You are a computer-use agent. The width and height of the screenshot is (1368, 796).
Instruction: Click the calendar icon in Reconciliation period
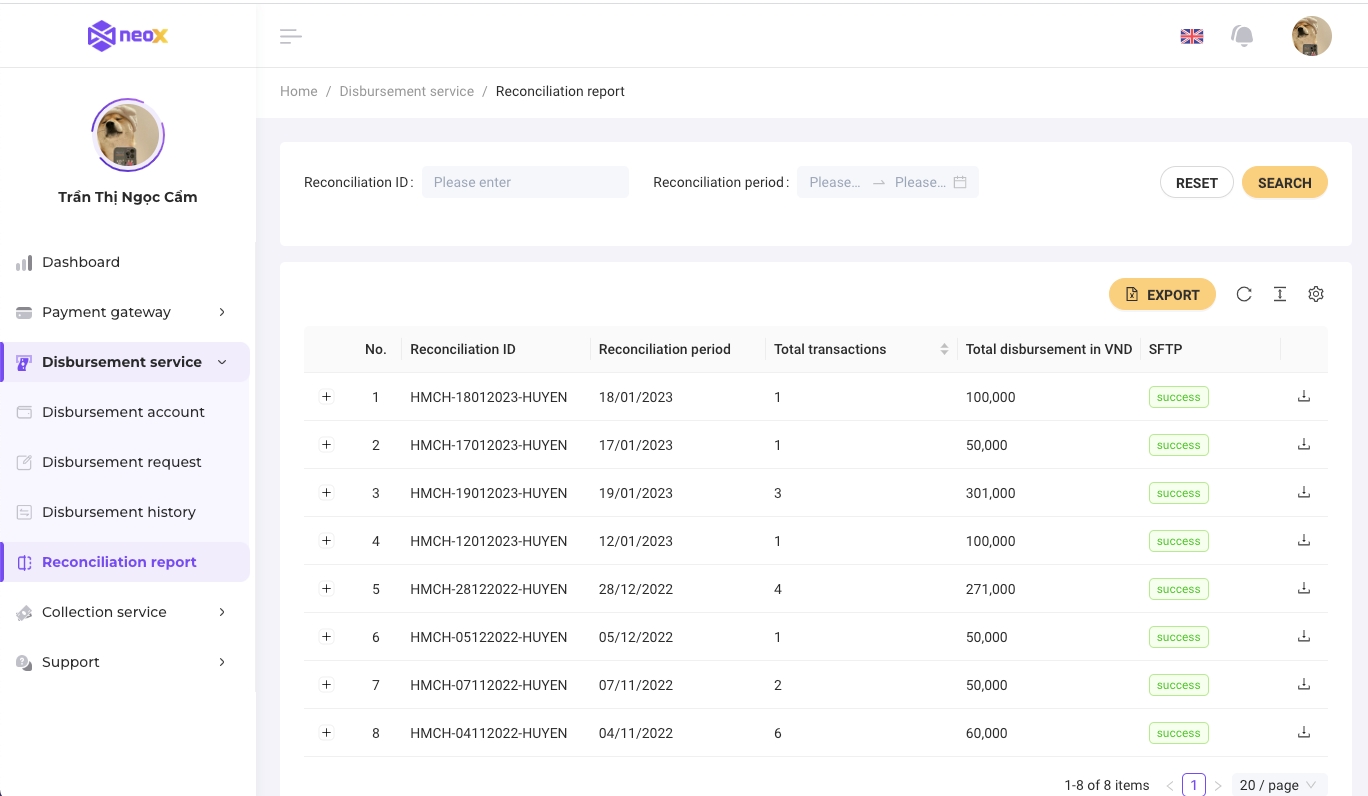click(x=959, y=182)
